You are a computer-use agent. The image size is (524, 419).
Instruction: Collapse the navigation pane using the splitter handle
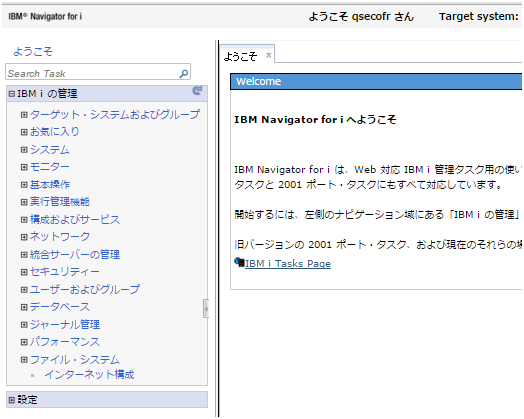coord(206,309)
